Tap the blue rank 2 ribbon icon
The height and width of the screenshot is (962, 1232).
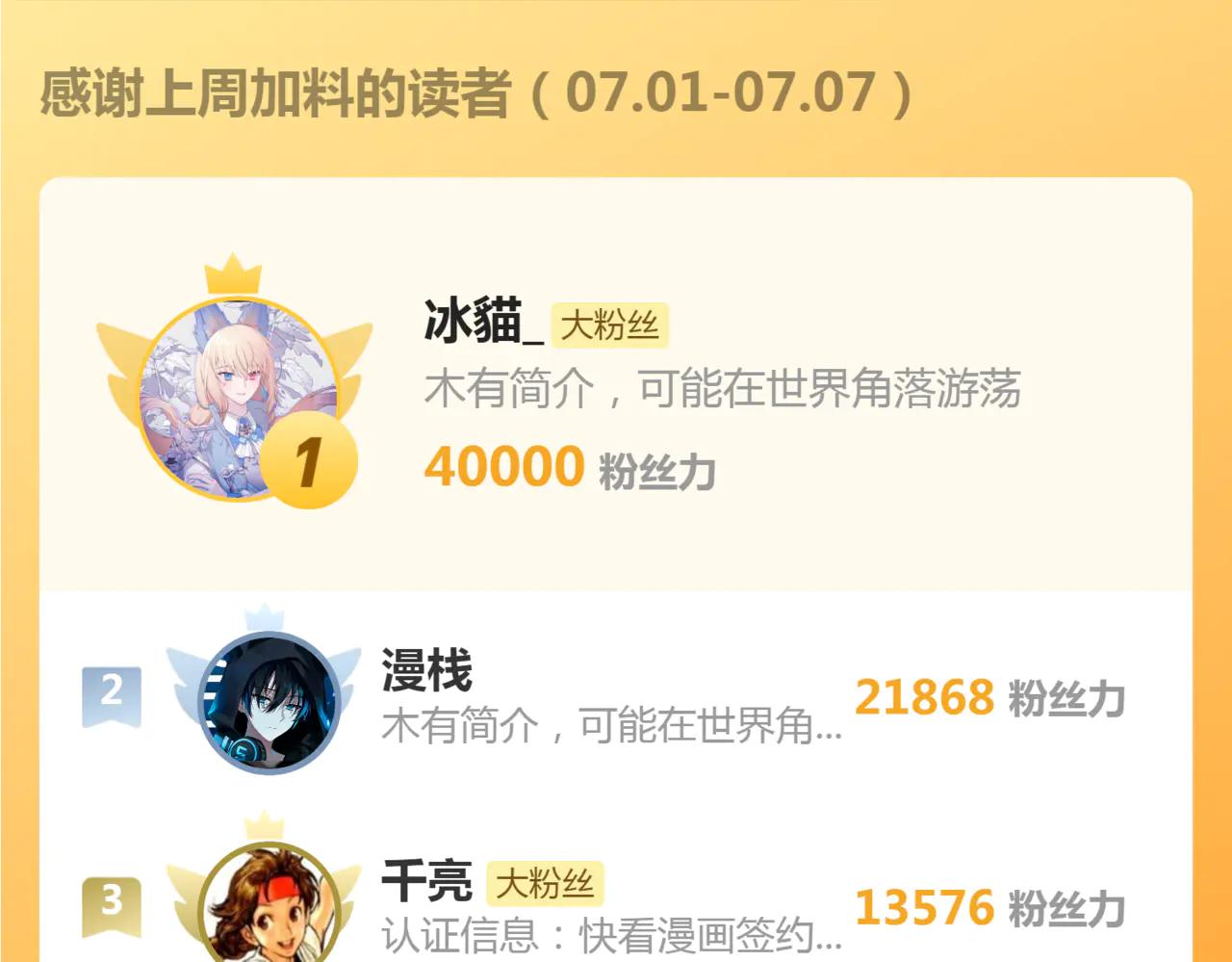(112, 696)
